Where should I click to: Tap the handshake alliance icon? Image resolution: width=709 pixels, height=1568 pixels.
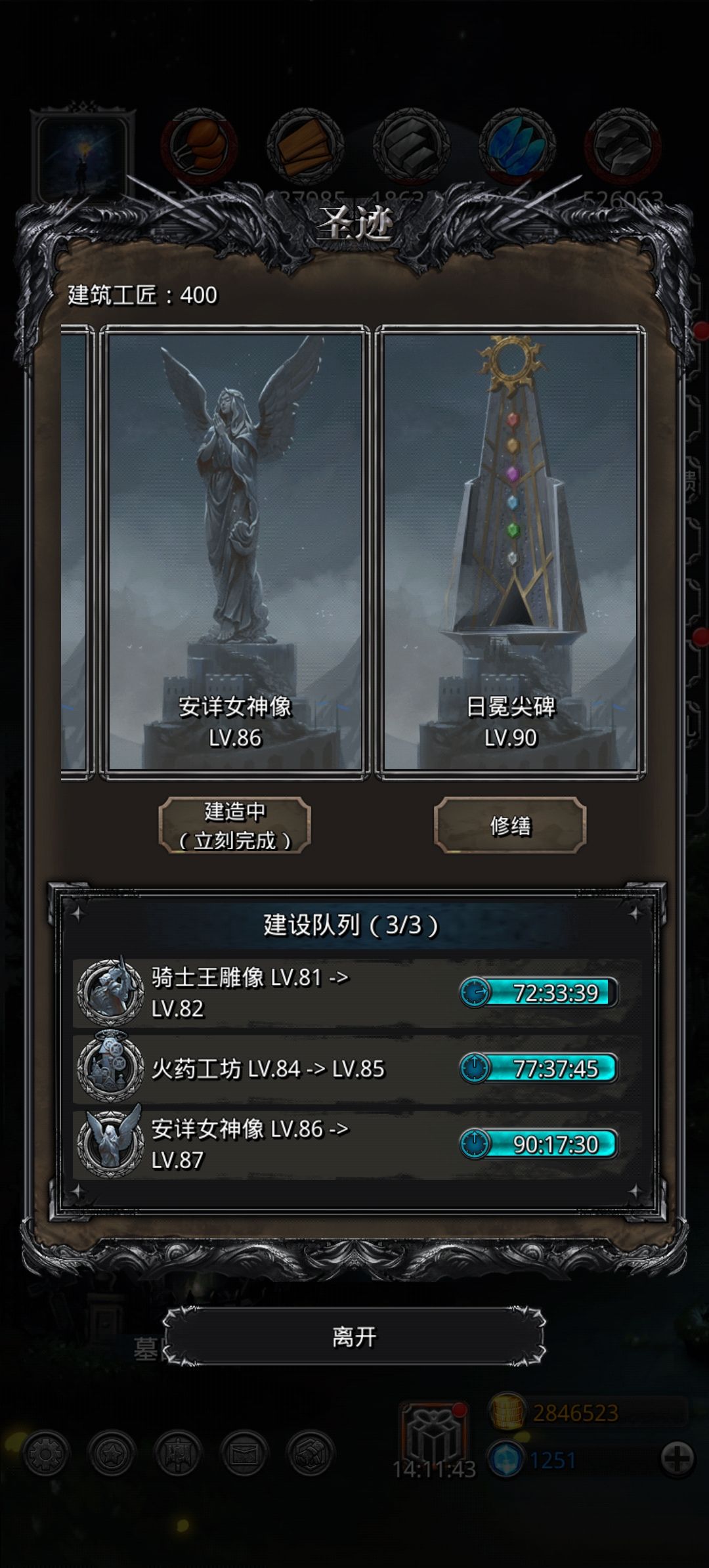click(x=311, y=1454)
